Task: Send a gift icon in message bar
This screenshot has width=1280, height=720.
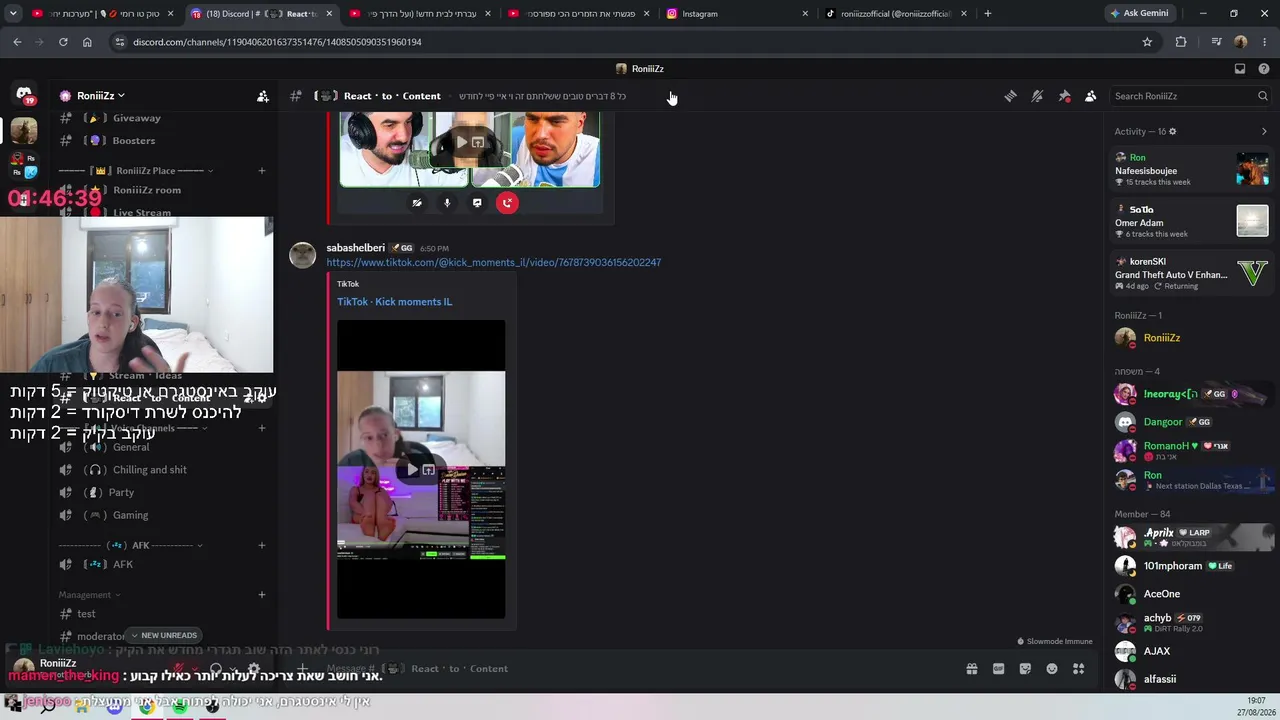Action: tap(971, 669)
